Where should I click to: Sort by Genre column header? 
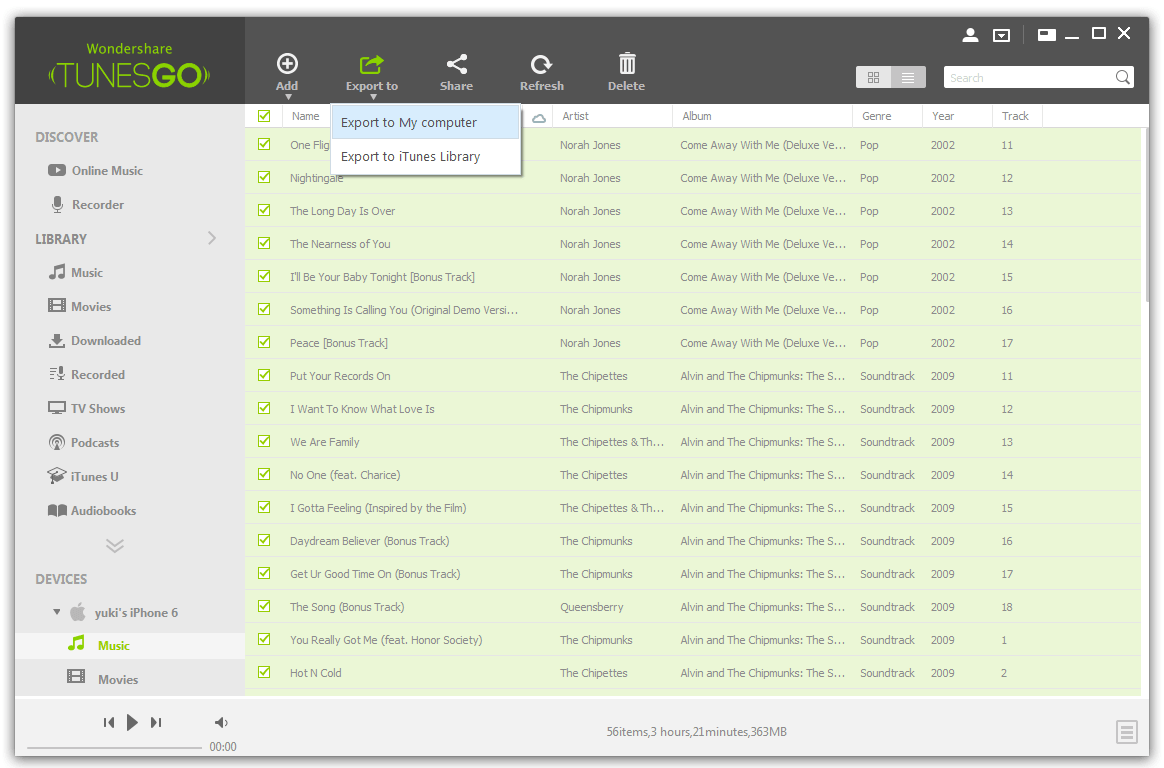click(x=887, y=116)
